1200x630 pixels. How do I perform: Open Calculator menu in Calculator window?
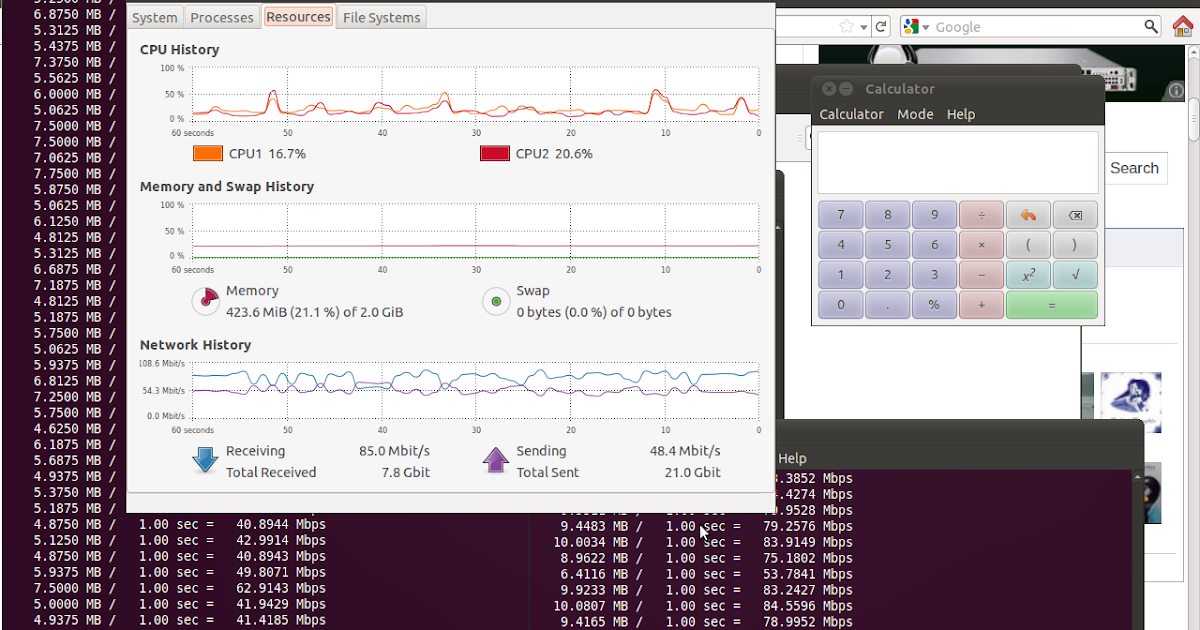point(851,114)
